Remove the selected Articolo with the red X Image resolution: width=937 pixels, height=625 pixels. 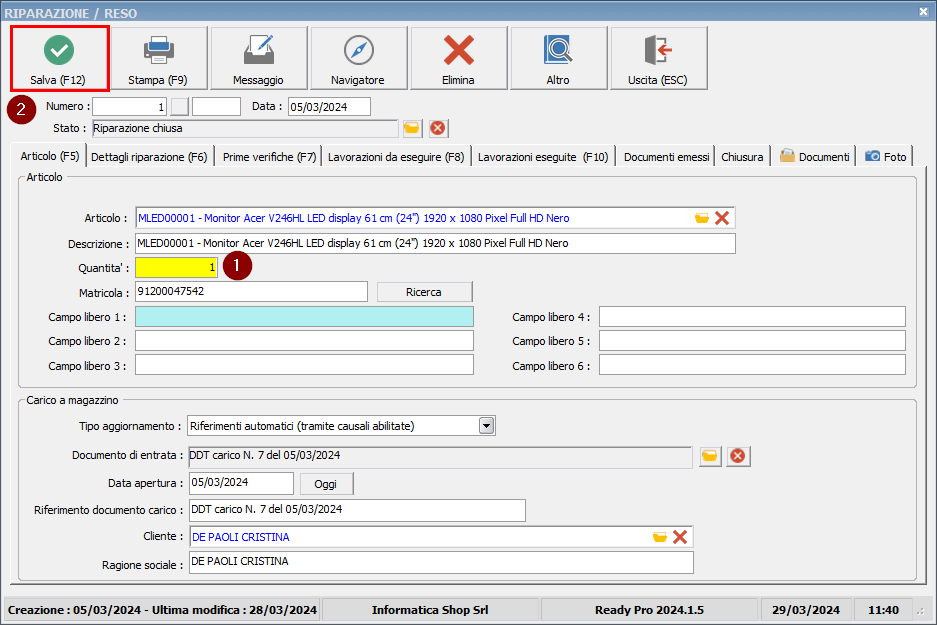pyautogui.click(x=722, y=218)
